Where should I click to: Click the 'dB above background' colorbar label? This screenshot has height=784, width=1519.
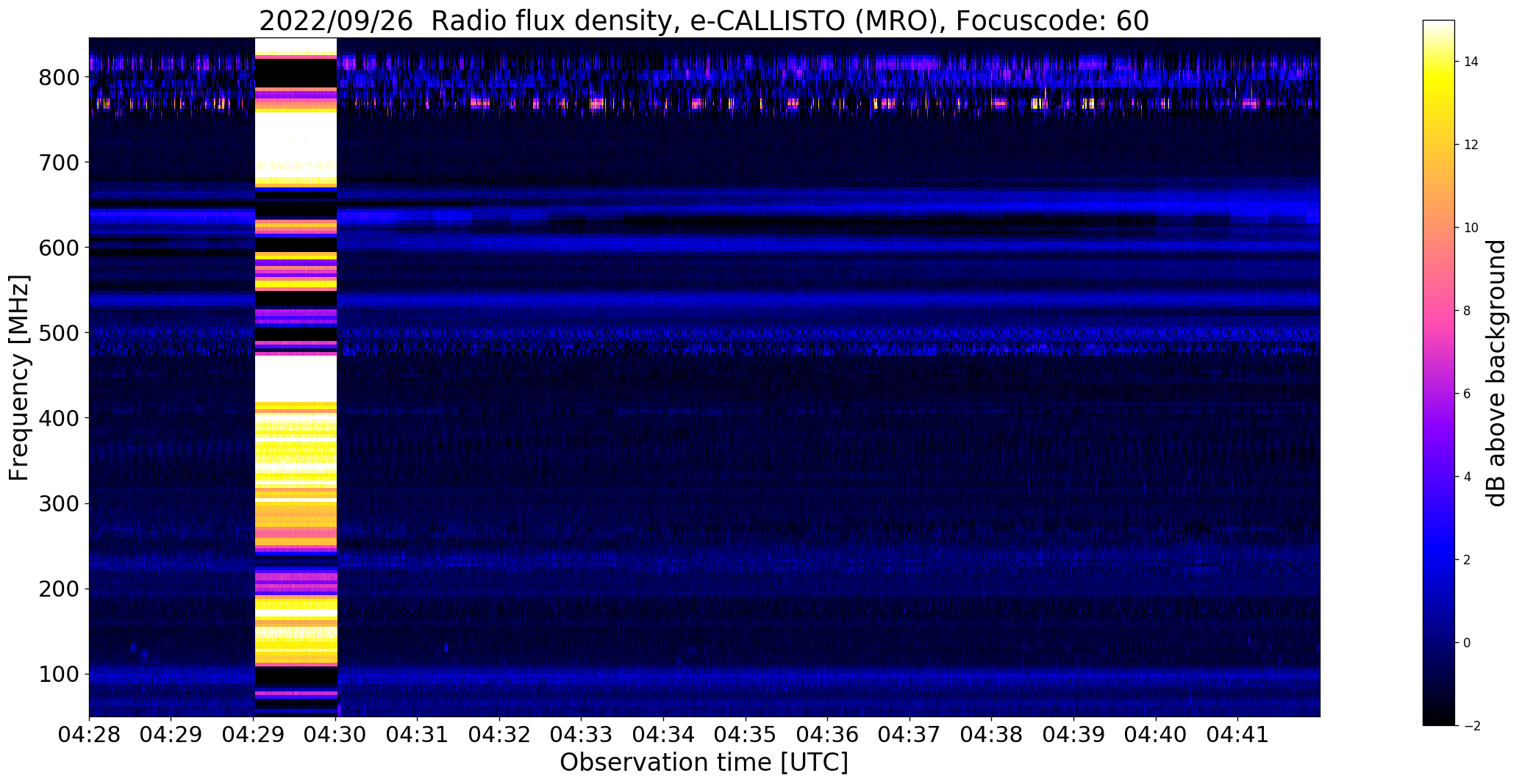[1496, 373]
